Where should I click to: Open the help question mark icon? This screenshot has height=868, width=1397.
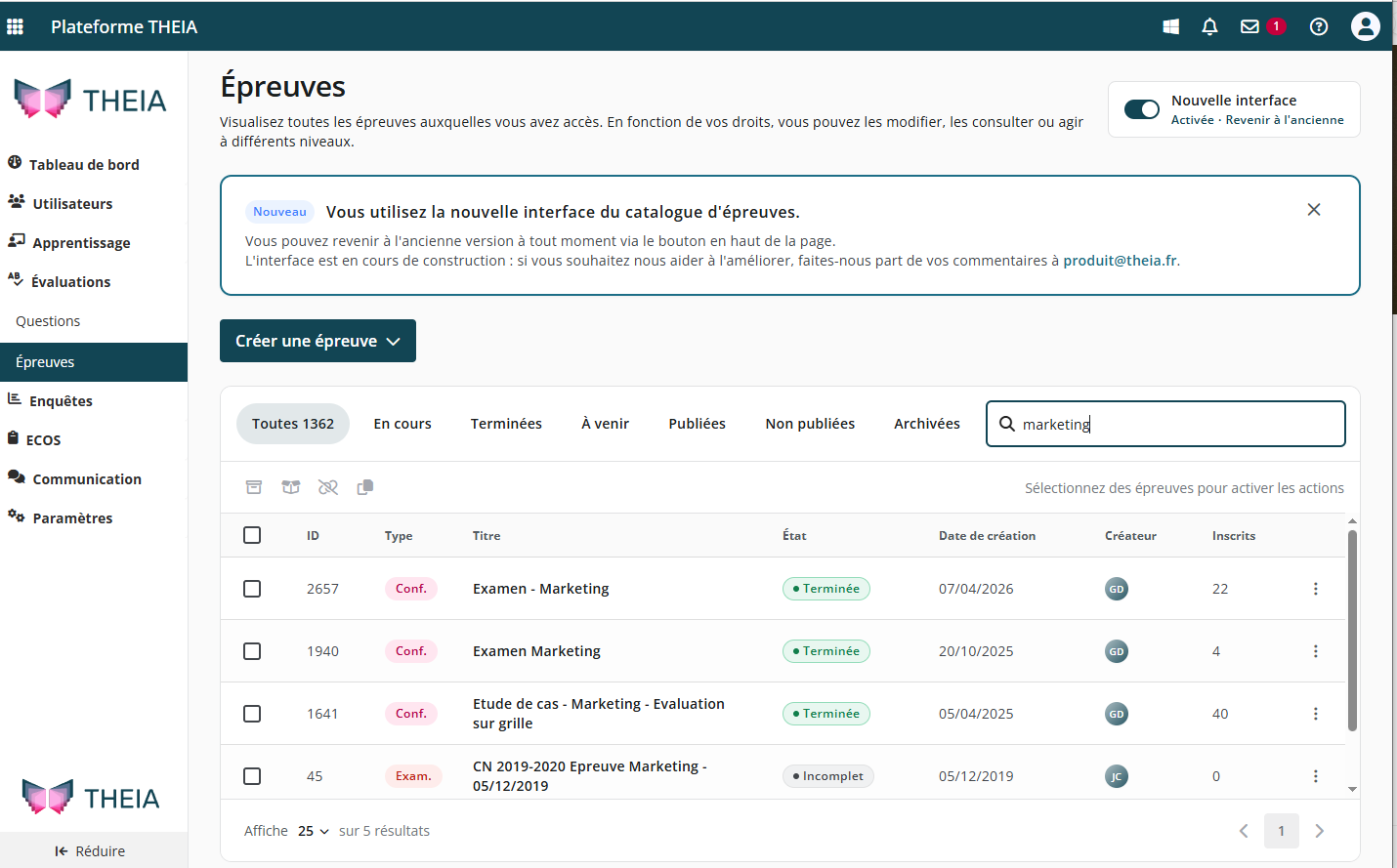tap(1319, 26)
